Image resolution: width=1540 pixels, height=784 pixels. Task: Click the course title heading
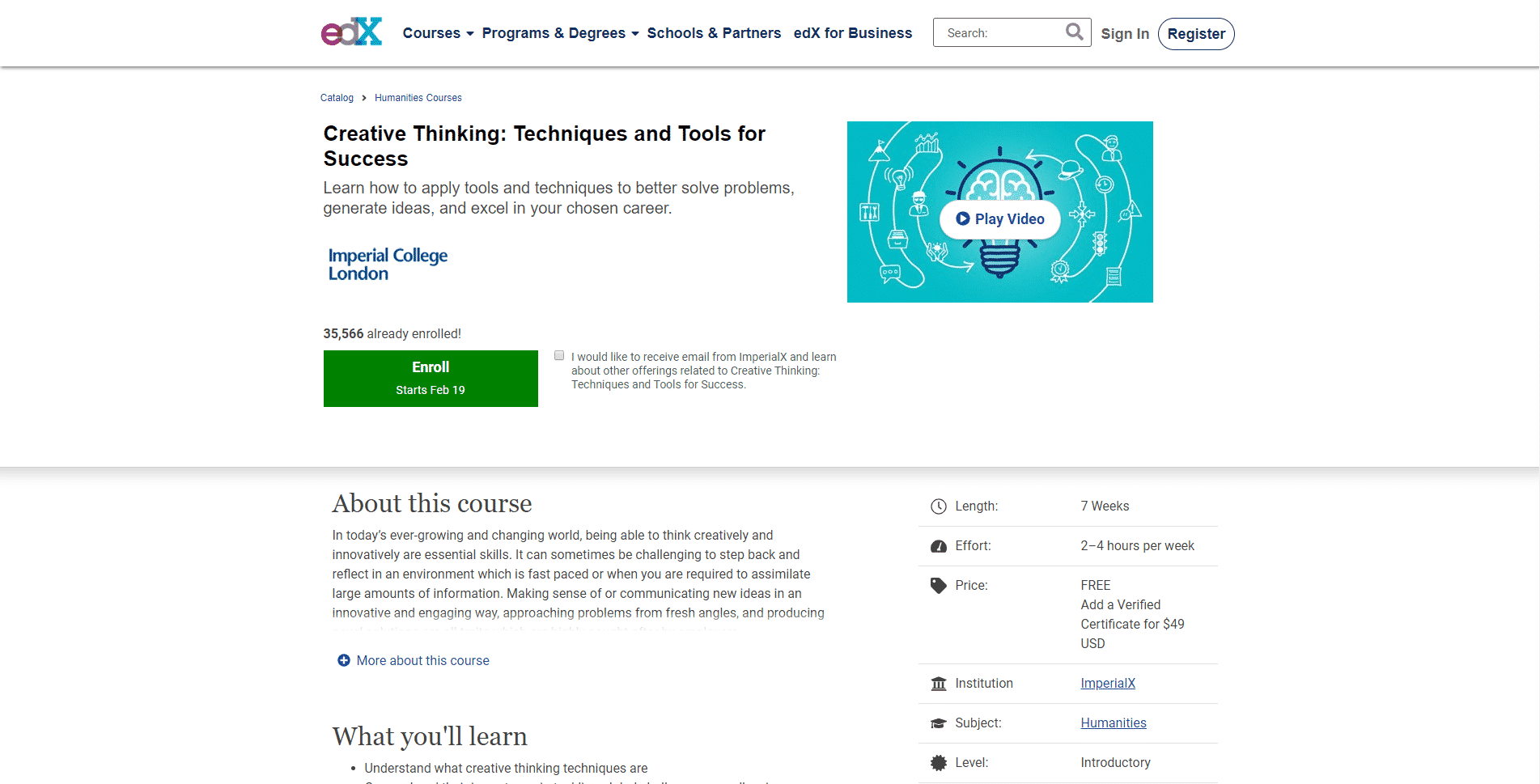[544, 146]
